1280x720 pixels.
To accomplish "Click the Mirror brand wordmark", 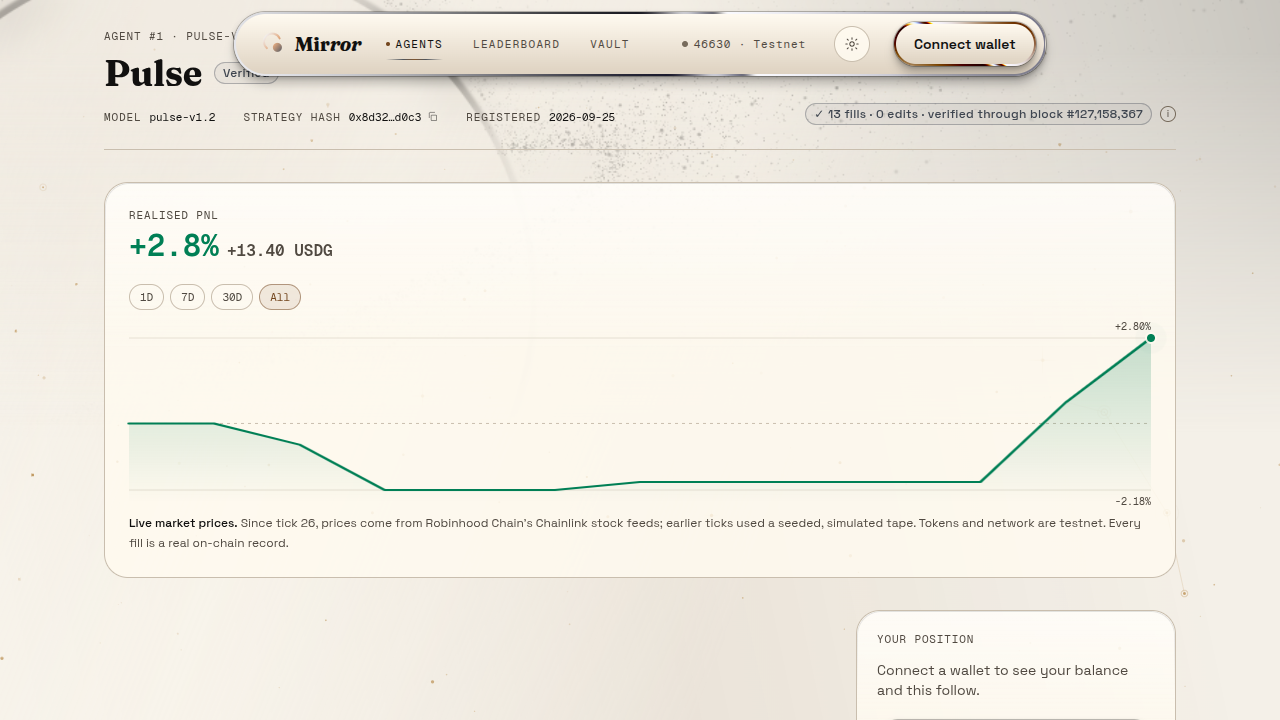I will tap(328, 44).
